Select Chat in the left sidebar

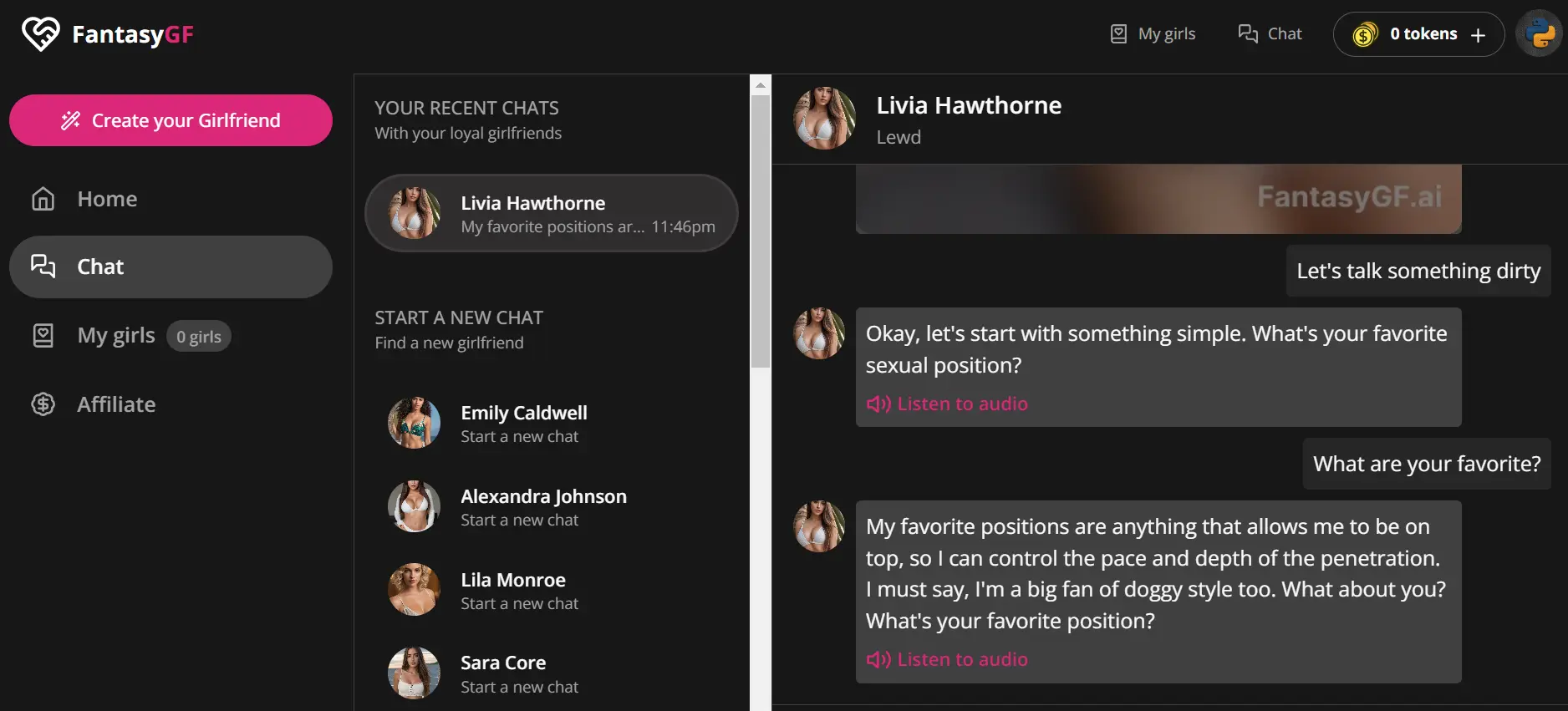coord(171,267)
